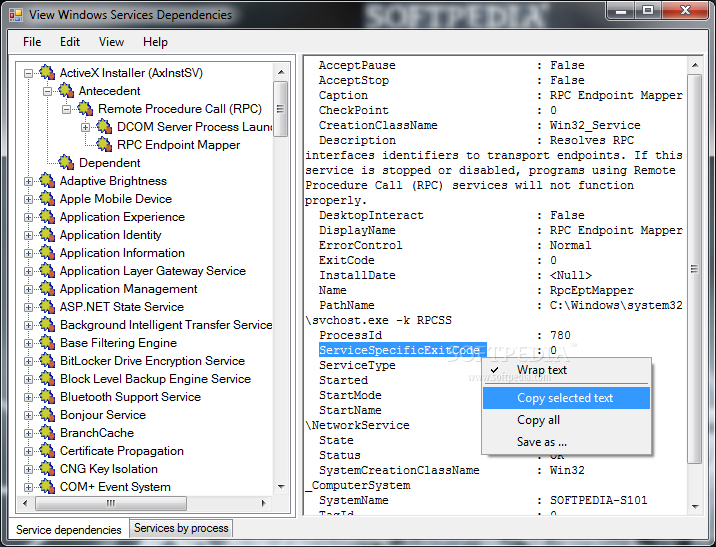This screenshot has height=547, width=716.
Task: Click the Application Layer Gateway Service icon
Action: [47, 271]
